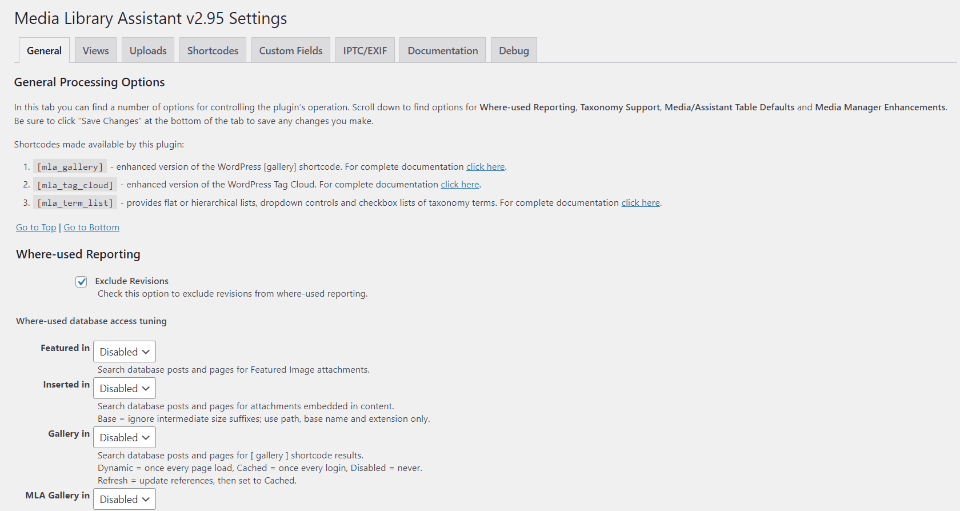Screen dimensions: 960x511
Task: Switch to the Views tab
Action: click(96, 51)
